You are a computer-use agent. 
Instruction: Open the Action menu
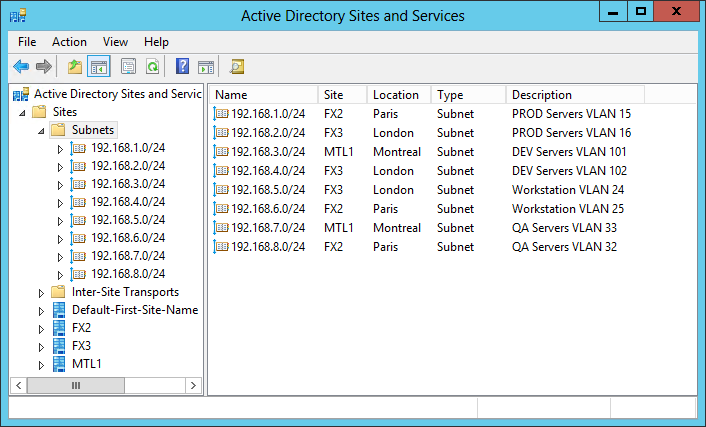coord(69,42)
